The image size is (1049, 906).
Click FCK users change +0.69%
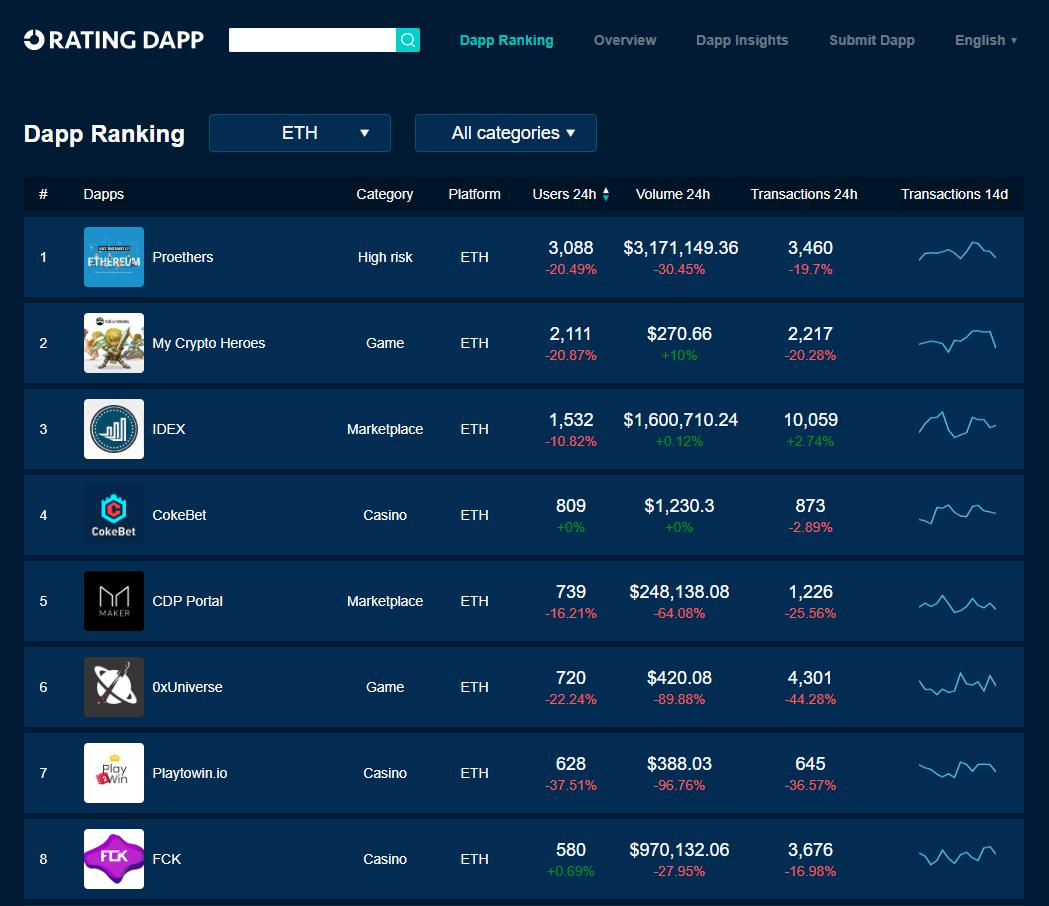click(571, 871)
